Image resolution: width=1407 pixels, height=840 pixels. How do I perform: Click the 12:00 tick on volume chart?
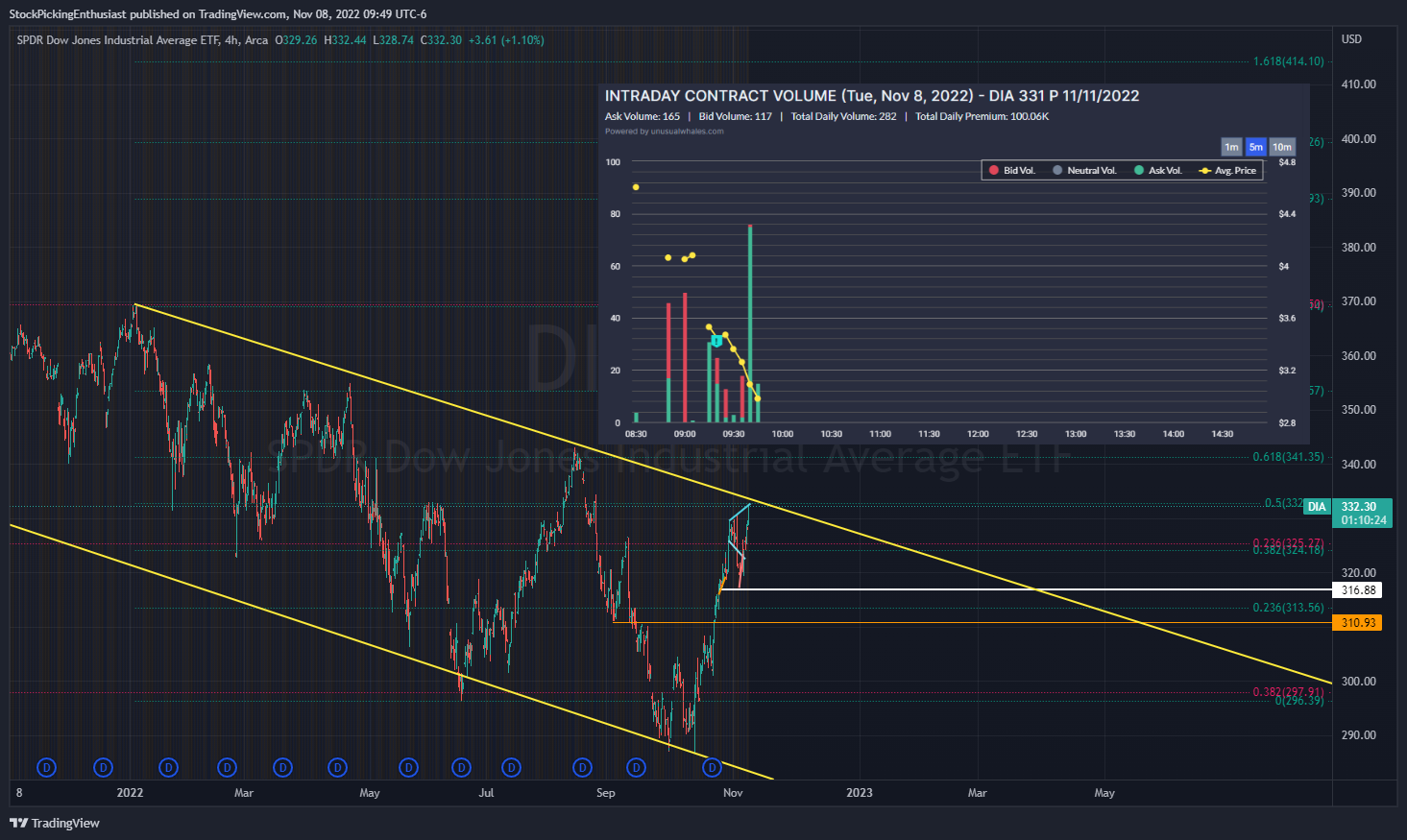point(978,434)
